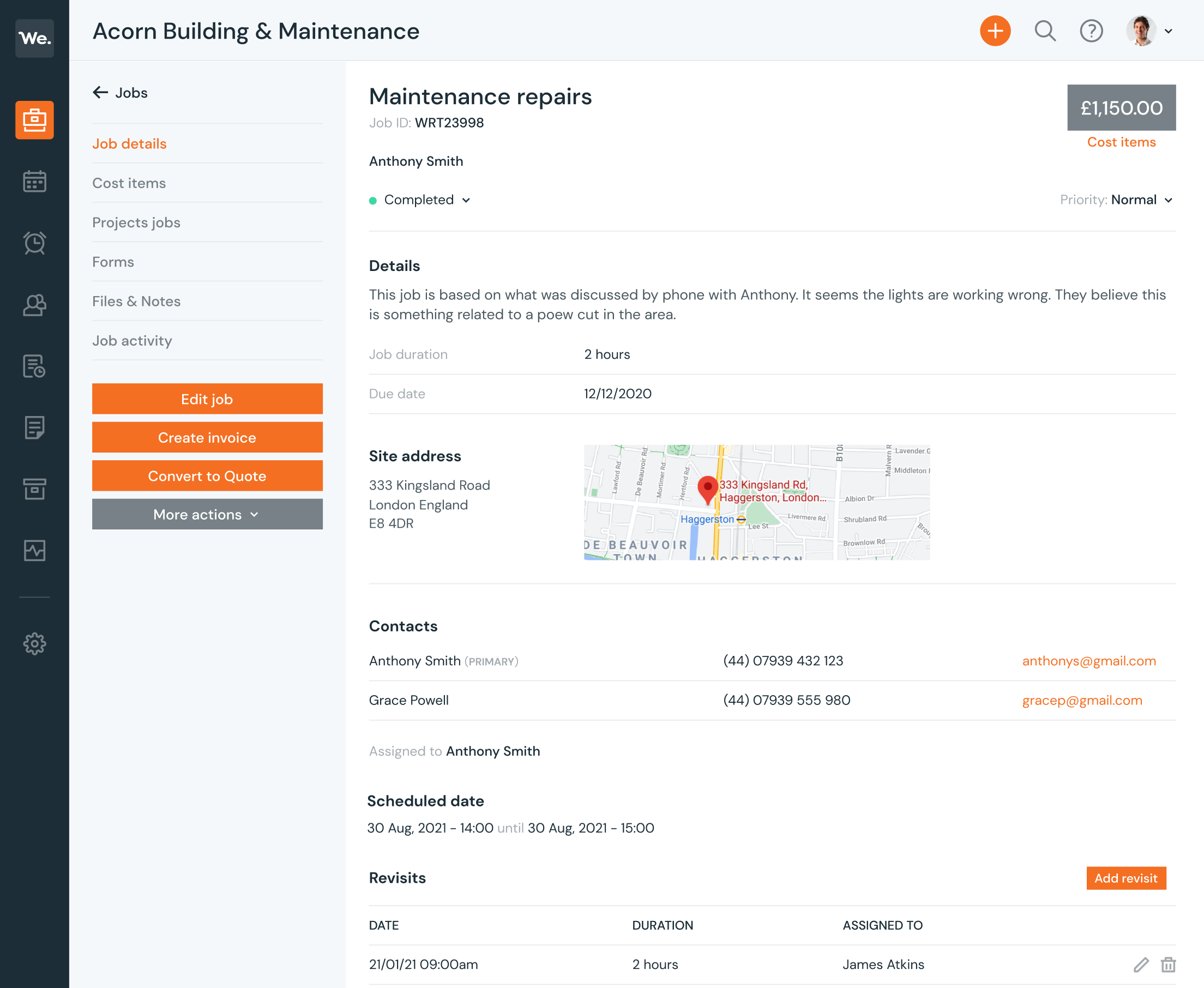Click the Cost items tab link

[128, 182]
